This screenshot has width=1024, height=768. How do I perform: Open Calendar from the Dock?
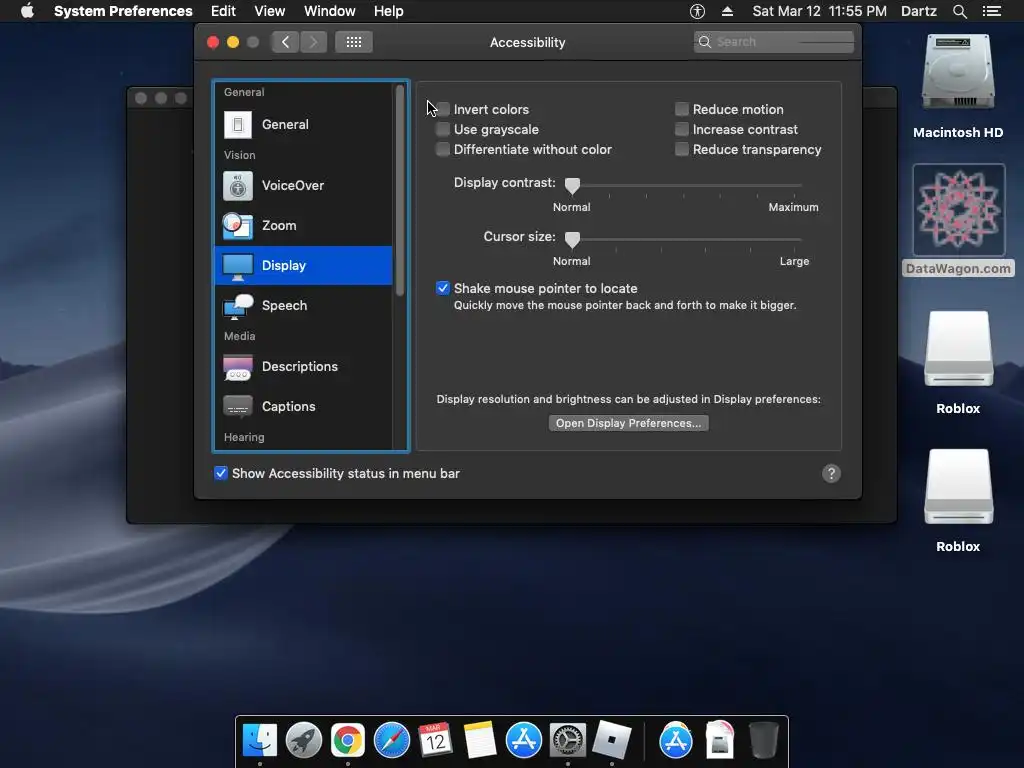[436, 741]
